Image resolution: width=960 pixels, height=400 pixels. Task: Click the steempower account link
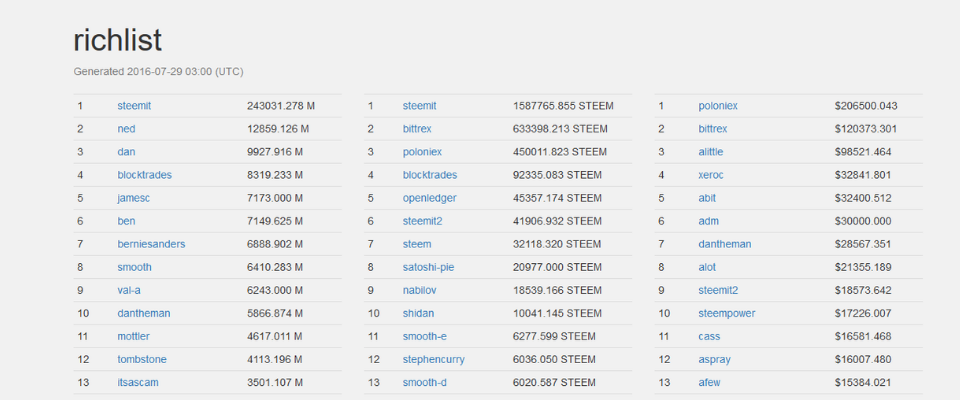(727, 314)
